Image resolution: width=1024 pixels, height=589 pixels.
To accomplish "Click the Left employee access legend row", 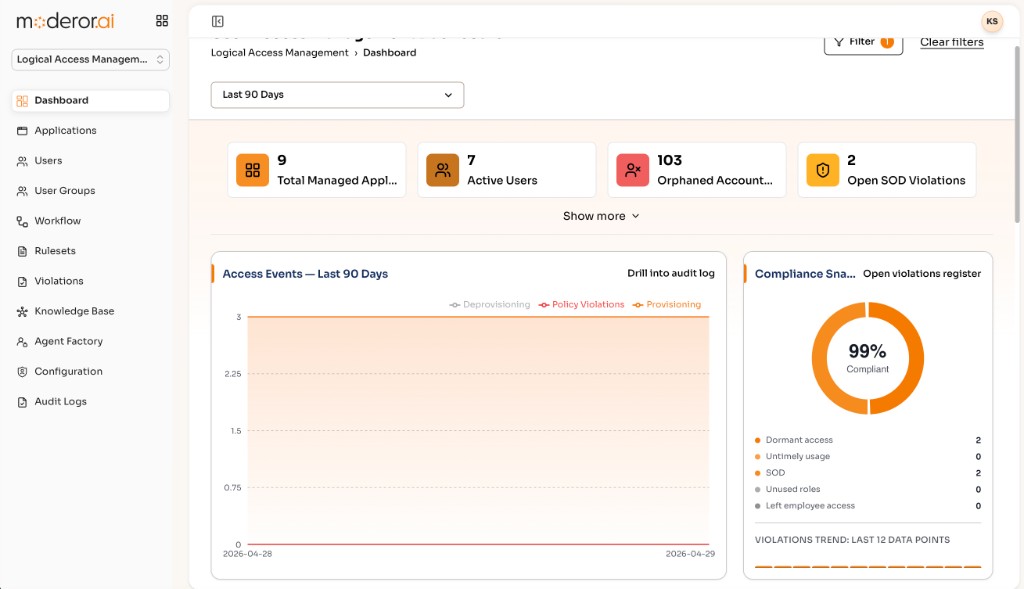I will 867,505.
